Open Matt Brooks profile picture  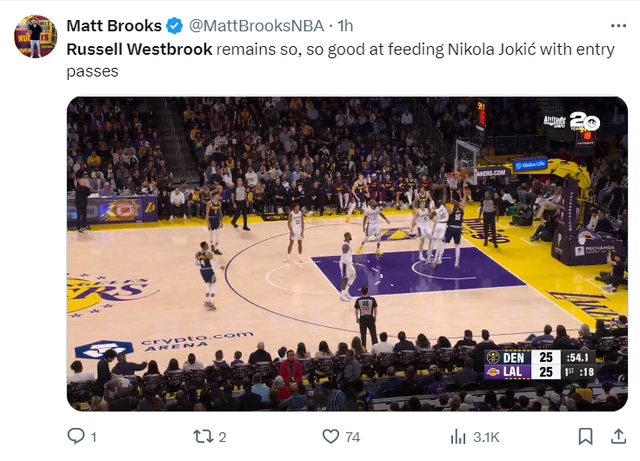click(36, 36)
